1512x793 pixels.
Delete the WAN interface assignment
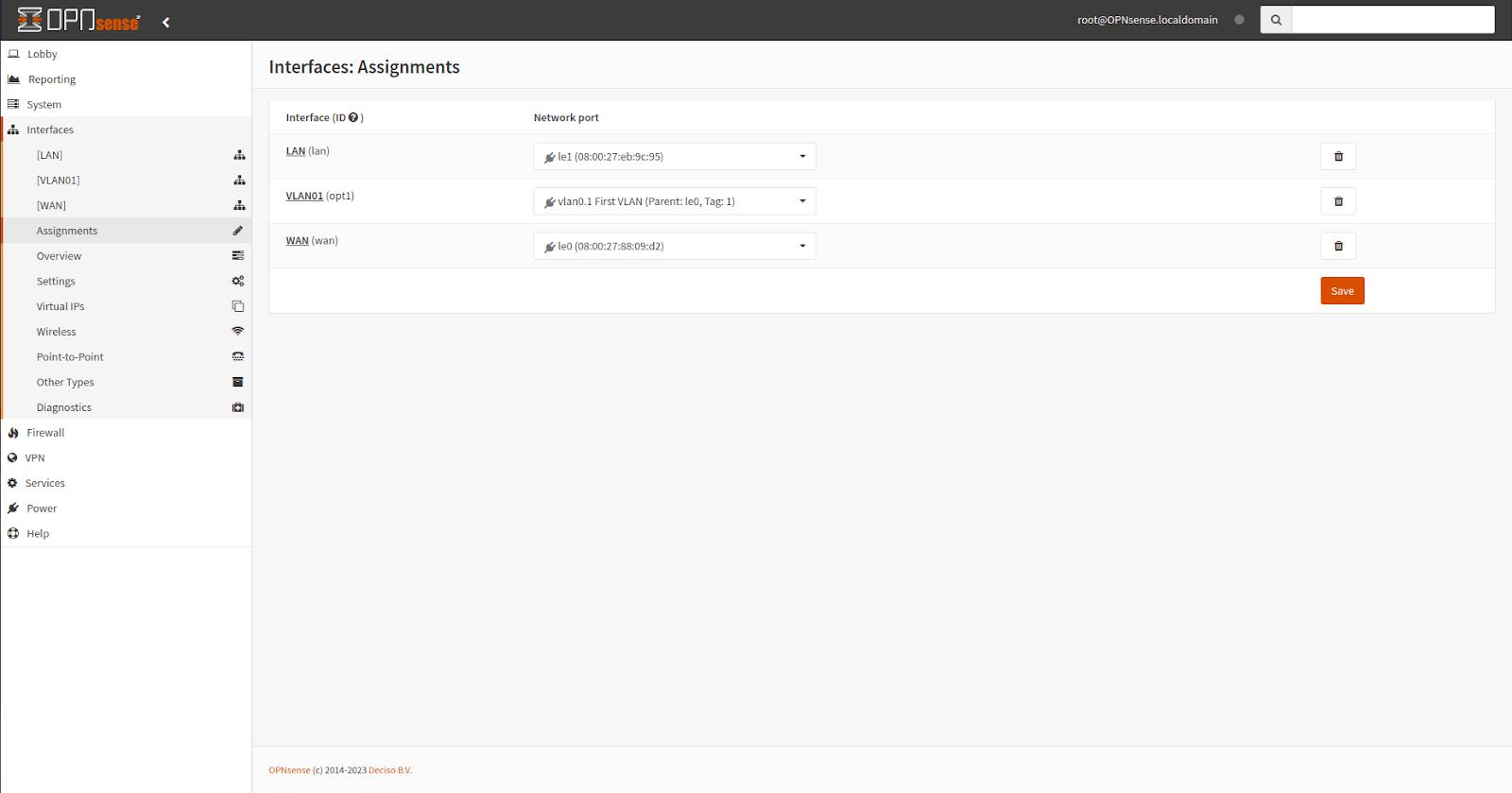coord(1338,246)
